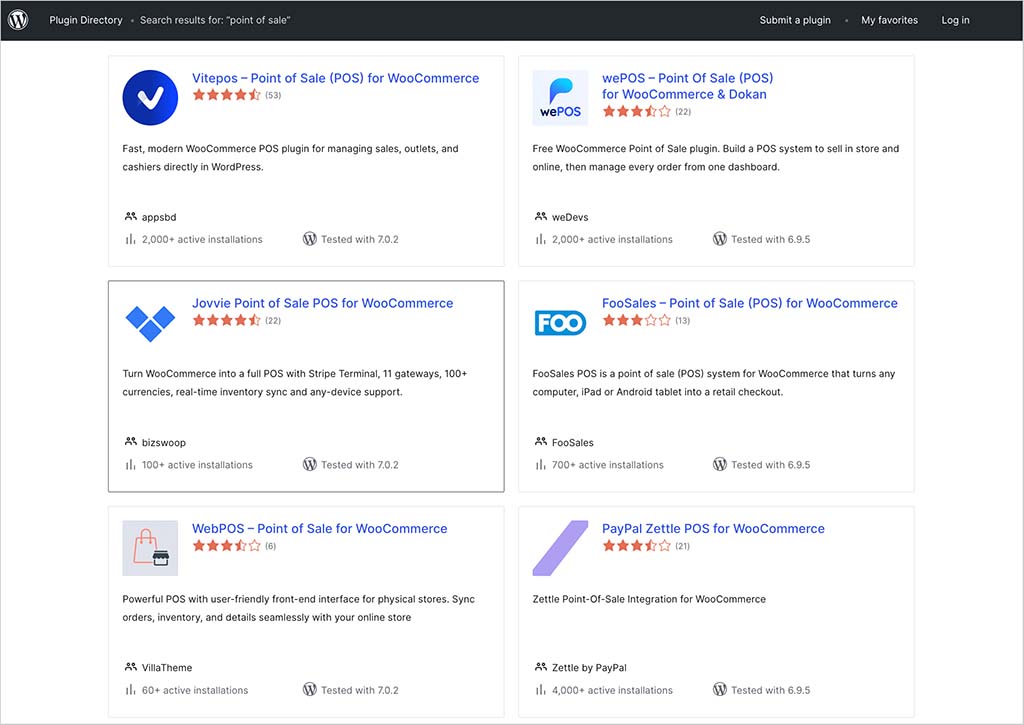Click '700+ active installations' text

point(607,465)
